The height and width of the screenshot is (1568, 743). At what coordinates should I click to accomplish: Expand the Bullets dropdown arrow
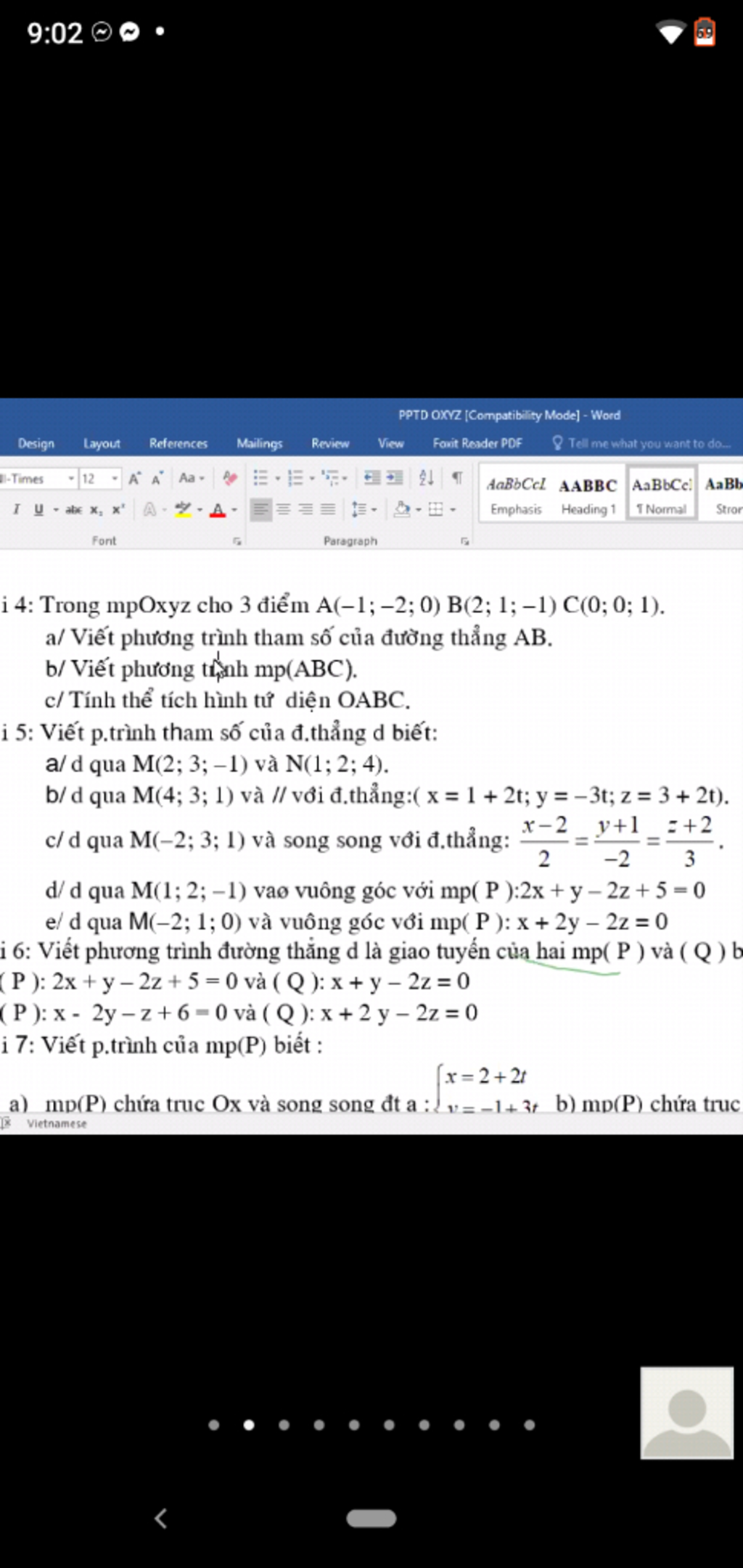point(277,479)
